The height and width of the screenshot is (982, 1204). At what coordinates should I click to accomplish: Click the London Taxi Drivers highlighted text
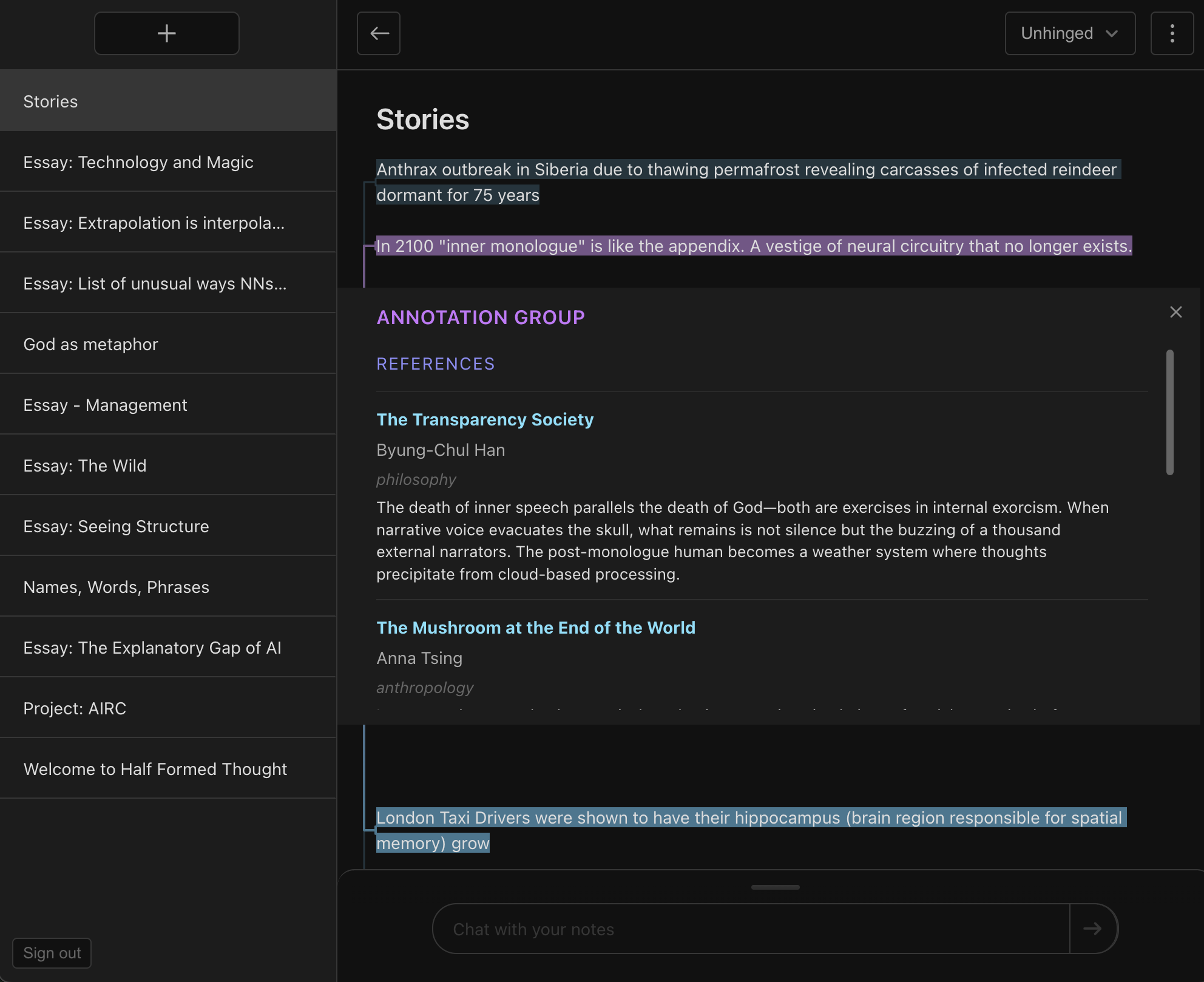[x=749, y=818]
